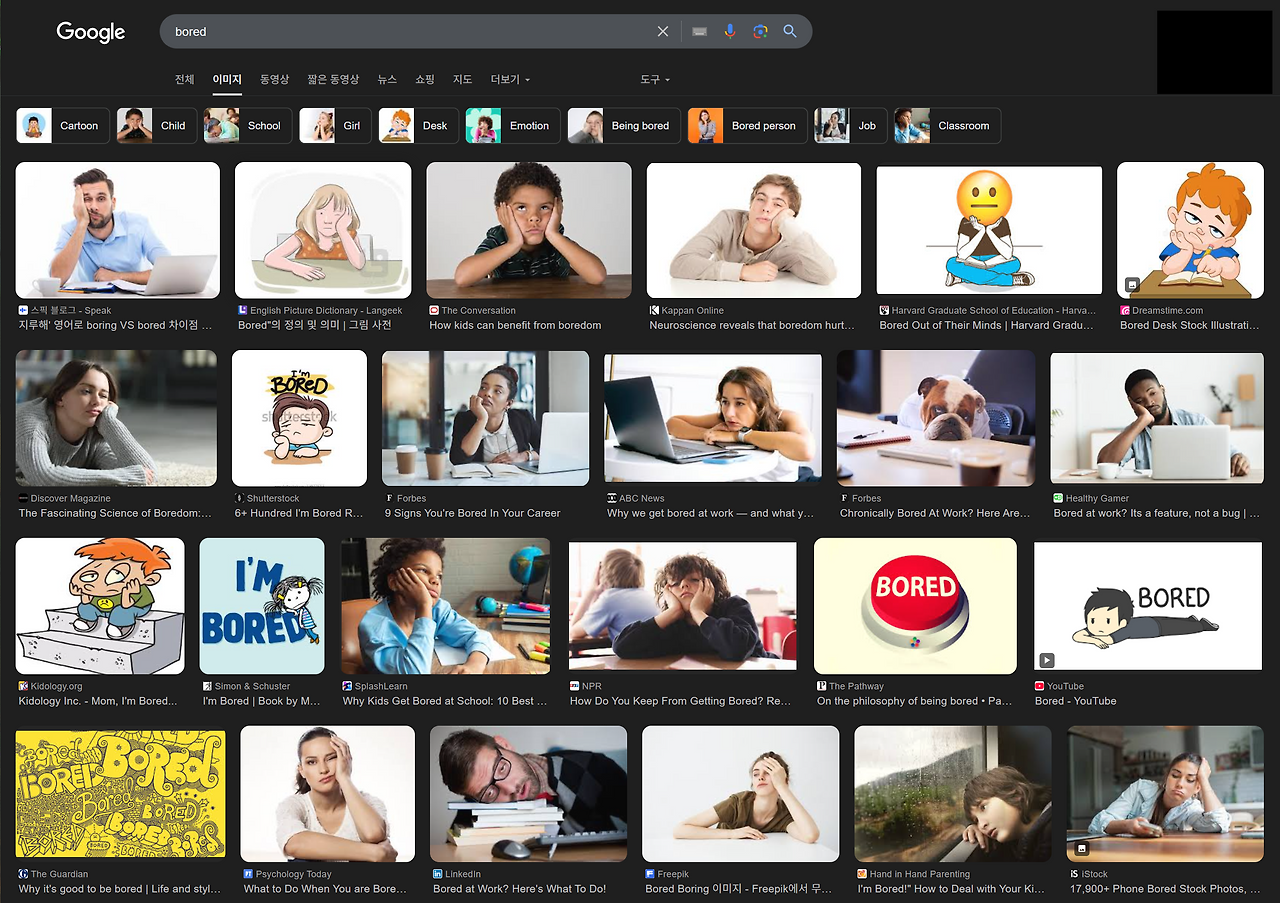The image size is (1280, 903).
Task: Filter by the Job chip
Action: (x=851, y=126)
